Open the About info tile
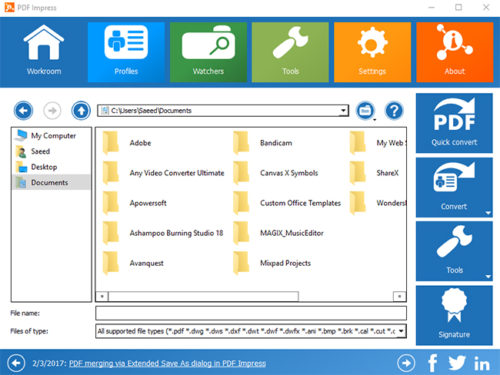500x375 pixels. tap(455, 52)
